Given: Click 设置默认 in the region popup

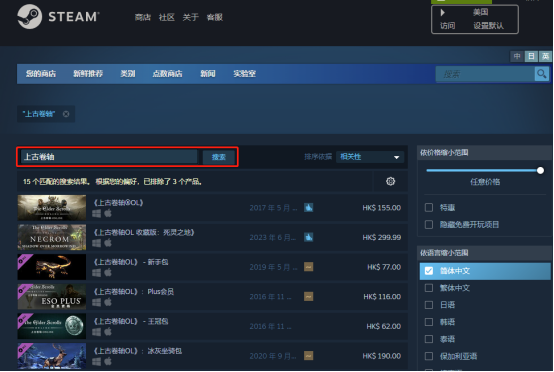Looking at the screenshot, I should point(489,26).
